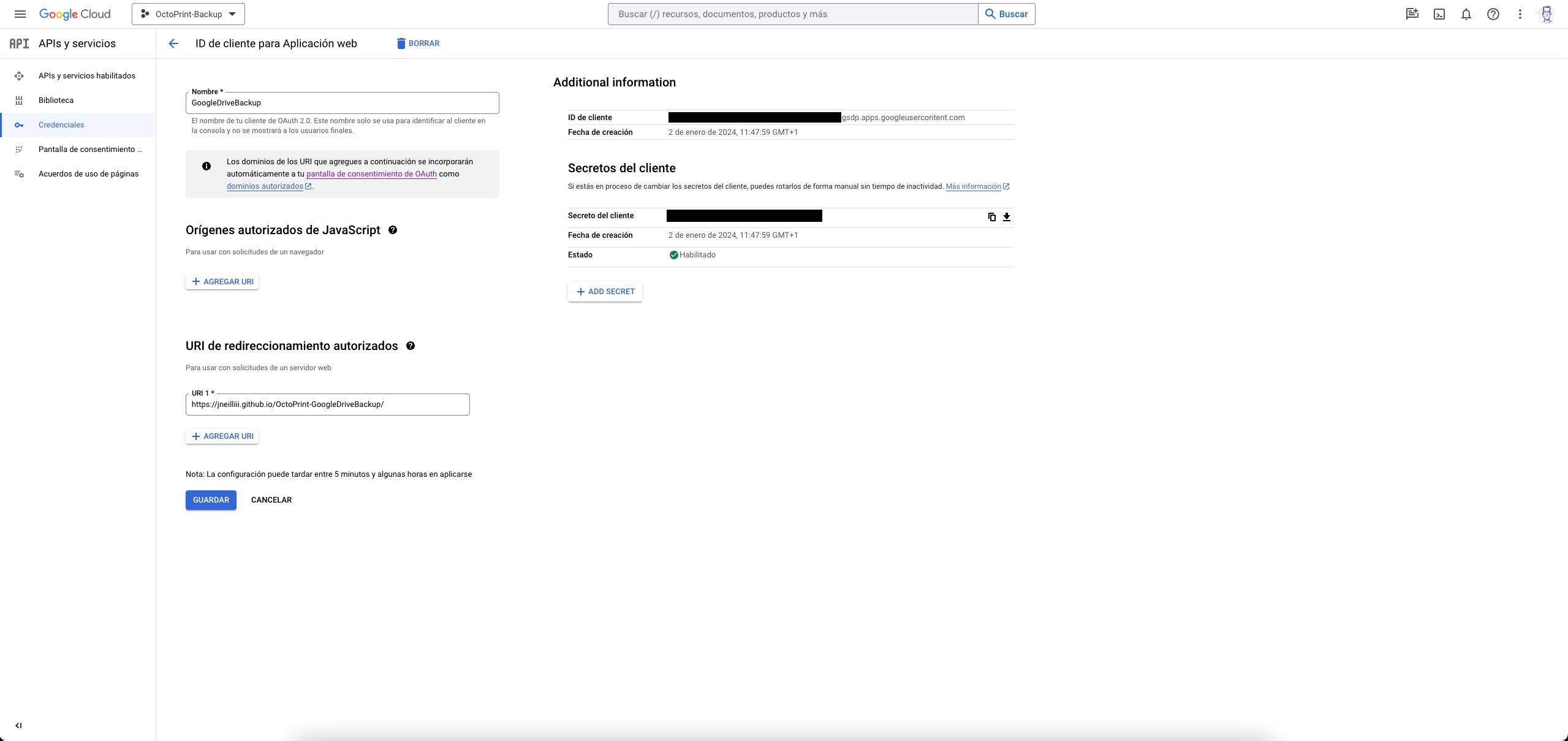Viewport: 1568px width, 741px height.
Task: Open the OctoPrint-Backup project selector dropdown
Action: pyautogui.click(x=188, y=14)
